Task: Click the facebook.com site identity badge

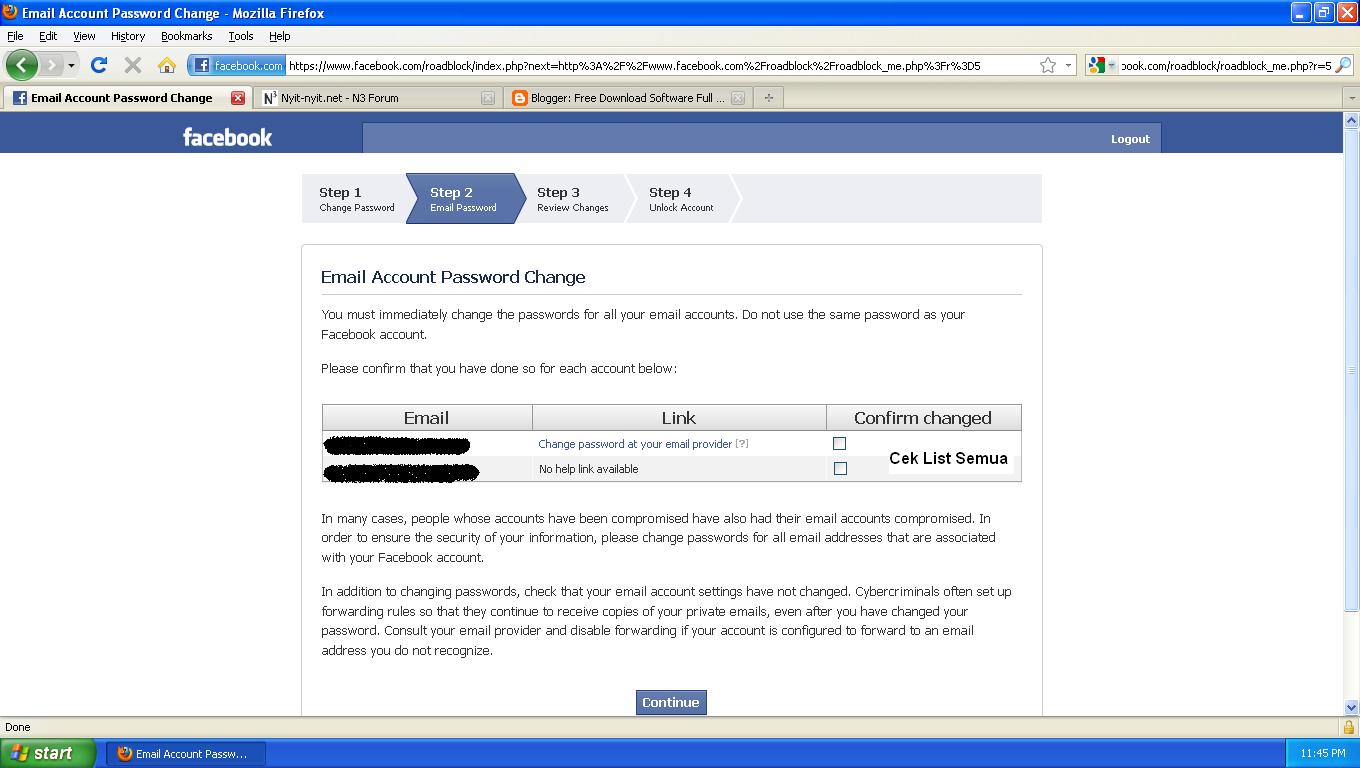Action: tap(238, 65)
